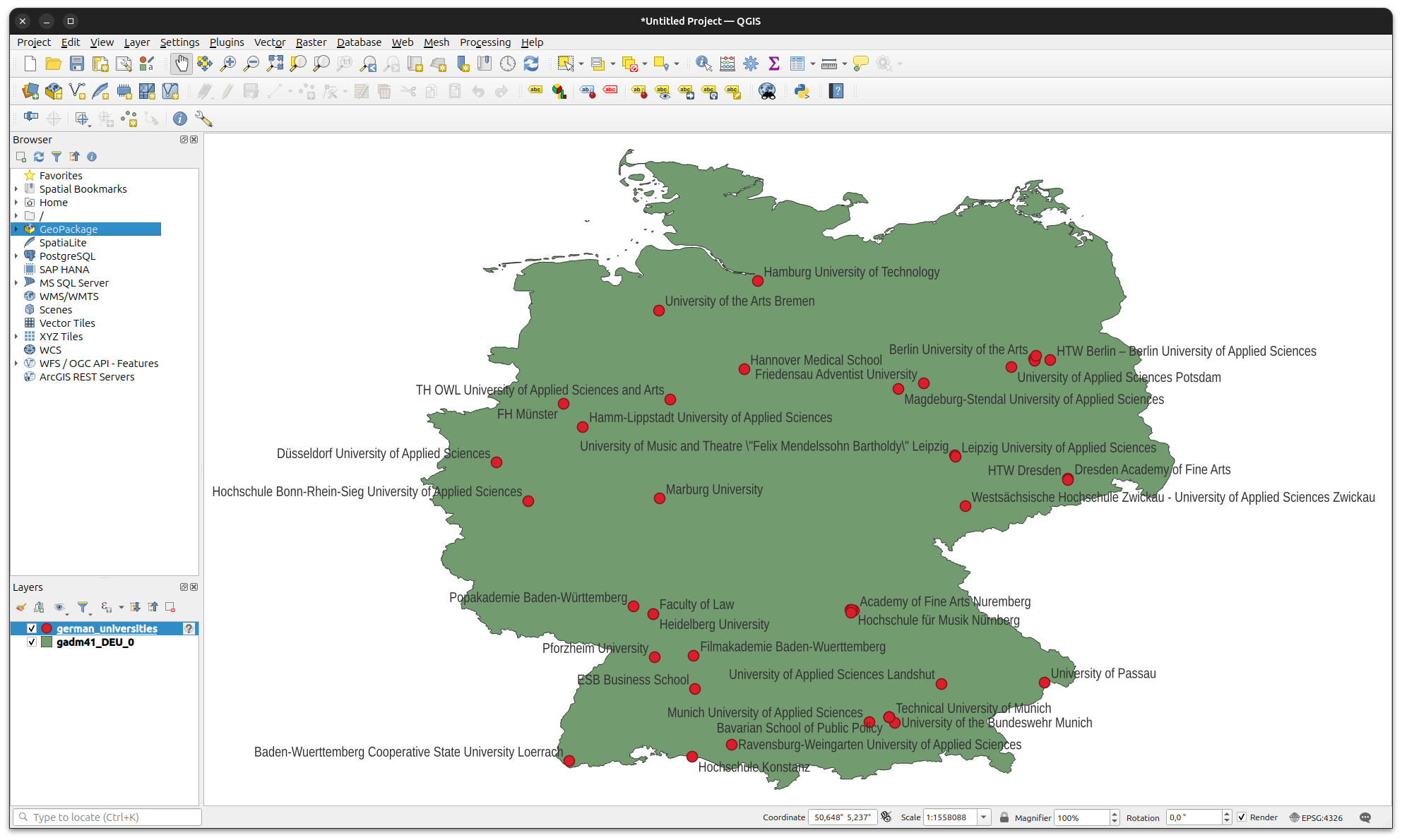Open the Help contents icon
This screenshot has height=840, width=1402.
[x=836, y=91]
